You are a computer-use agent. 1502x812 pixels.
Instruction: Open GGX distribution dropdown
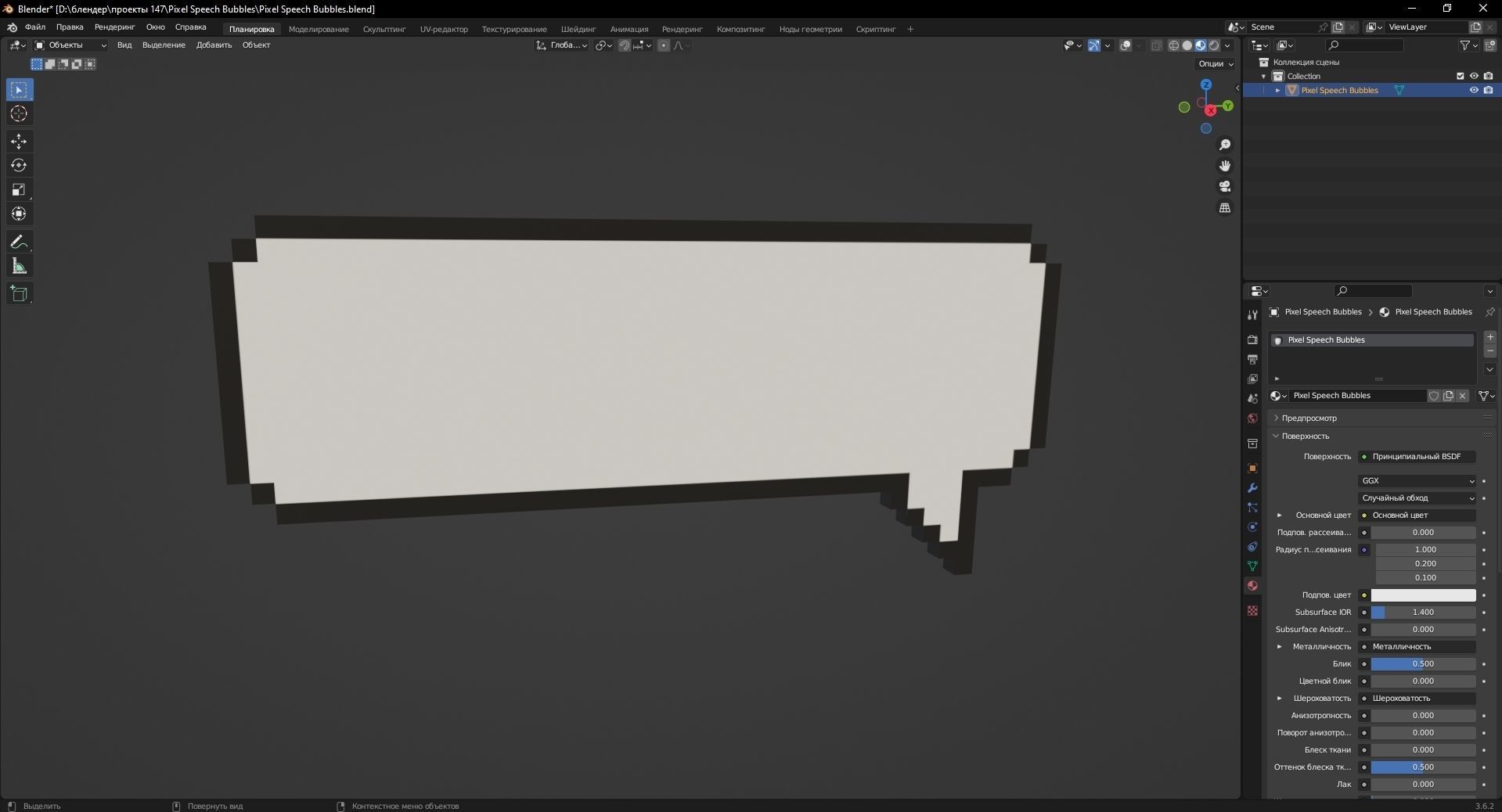tap(1417, 481)
